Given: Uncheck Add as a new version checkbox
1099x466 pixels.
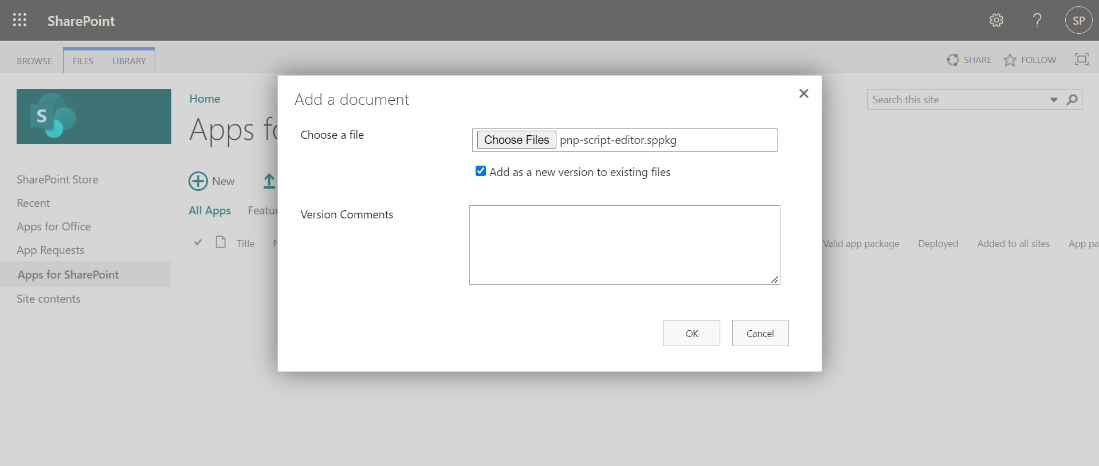Looking at the screenshot, I should [481, 171].
